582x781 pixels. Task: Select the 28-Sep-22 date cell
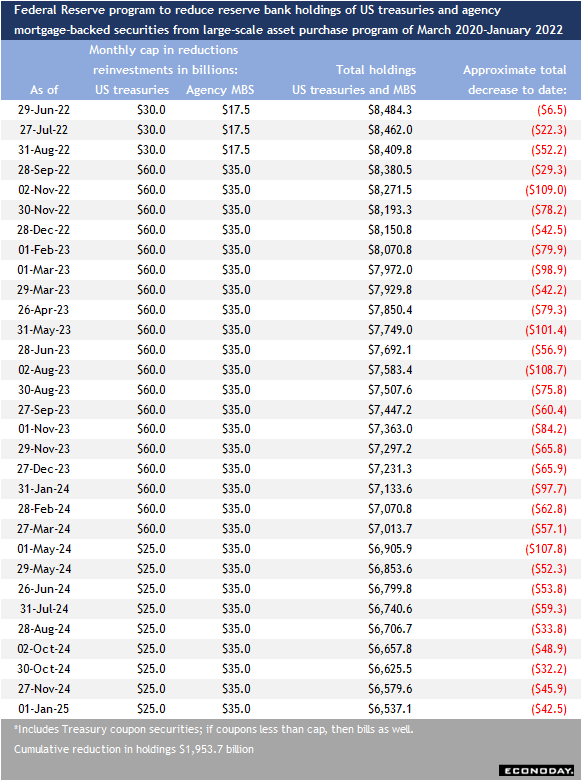[x=44, y=170]
